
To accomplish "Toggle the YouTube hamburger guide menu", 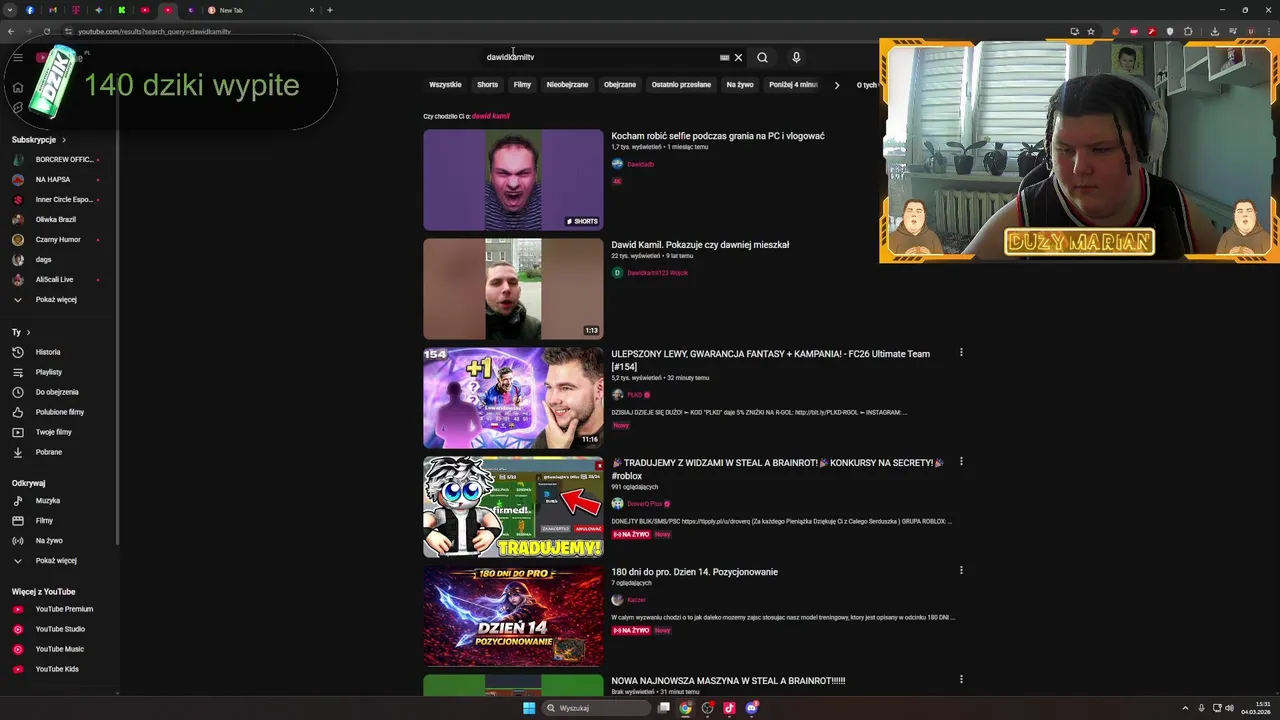I will point(18,57).
